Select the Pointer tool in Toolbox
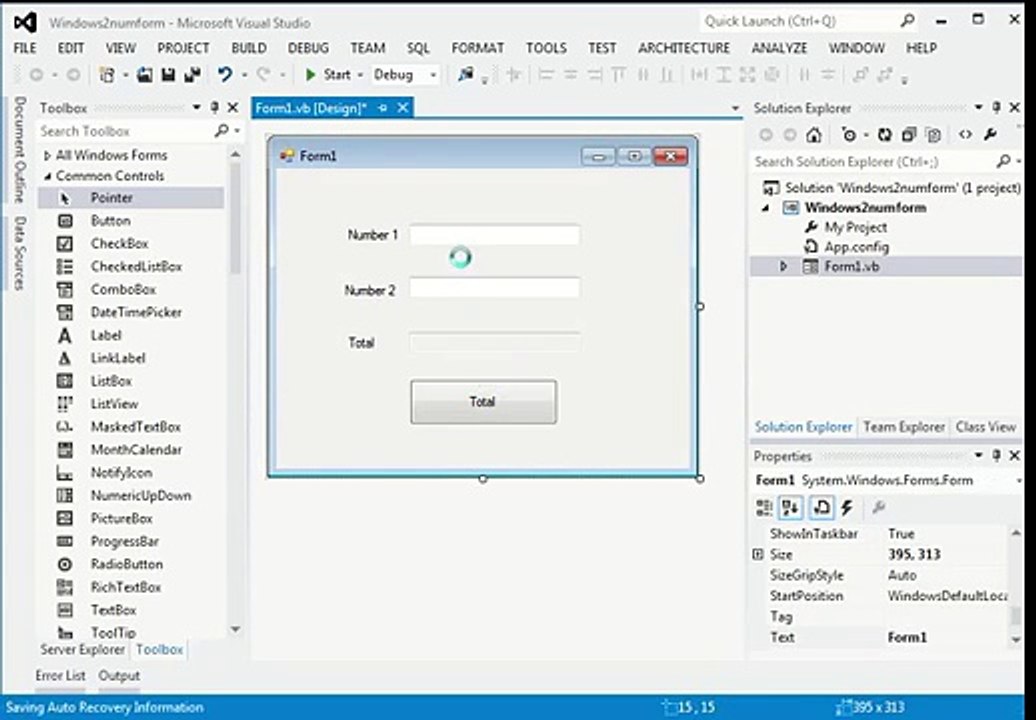1036x720 pixels. coord(131,198)
